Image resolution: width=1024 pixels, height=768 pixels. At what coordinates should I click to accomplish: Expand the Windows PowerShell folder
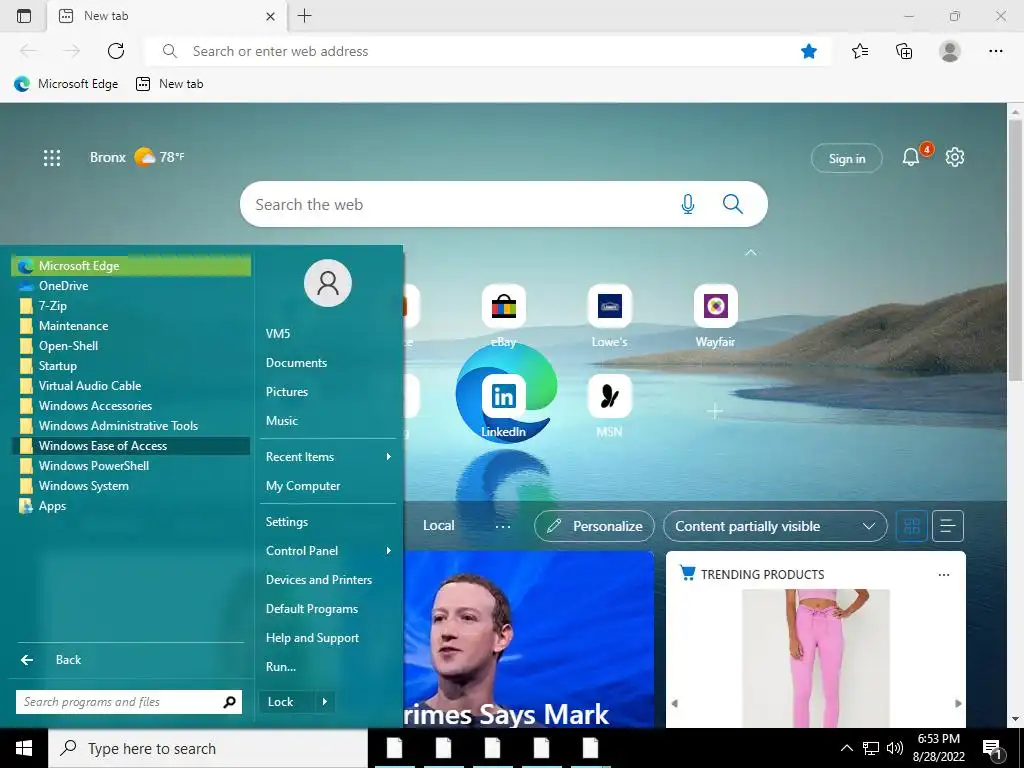(x=131, y=466)
